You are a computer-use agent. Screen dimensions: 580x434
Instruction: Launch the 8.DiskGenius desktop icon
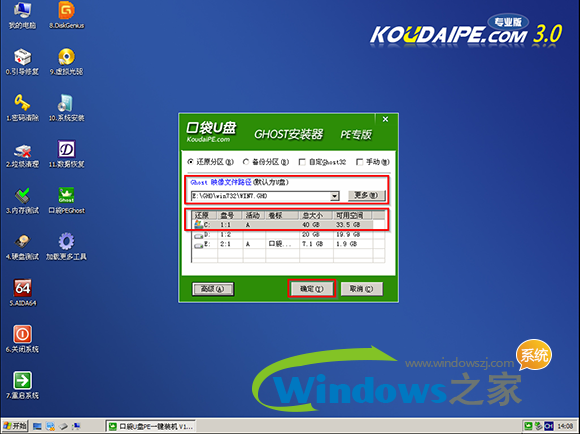pyautogui.click(x=67, y=16)
